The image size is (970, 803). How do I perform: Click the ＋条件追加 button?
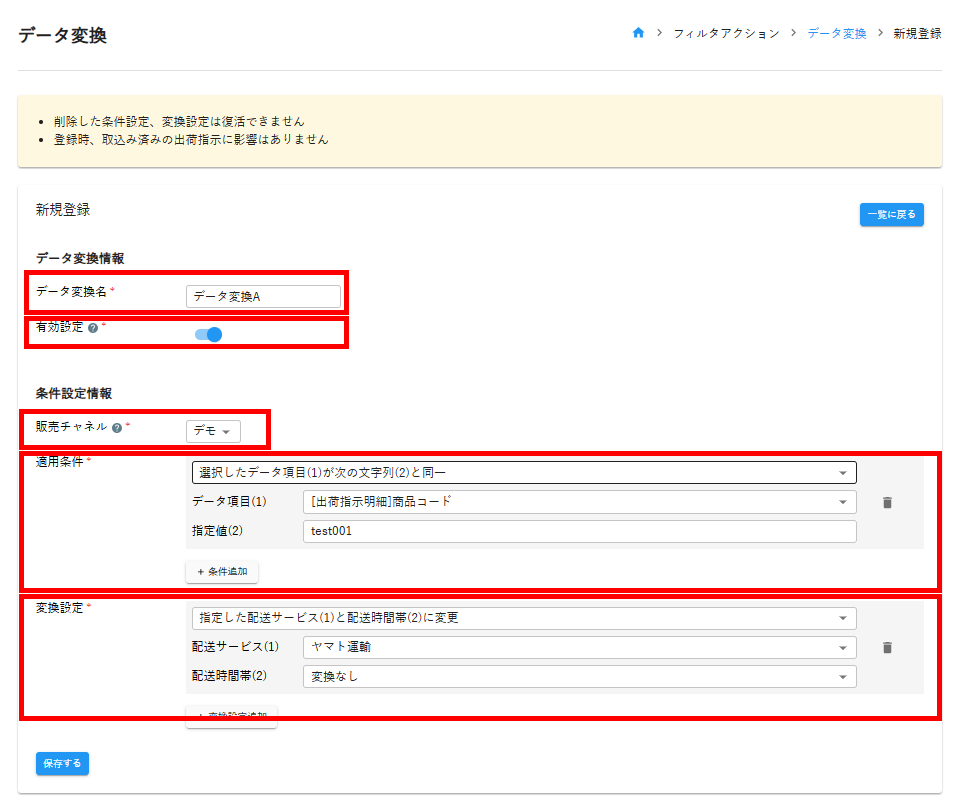[x=222, y=571]
